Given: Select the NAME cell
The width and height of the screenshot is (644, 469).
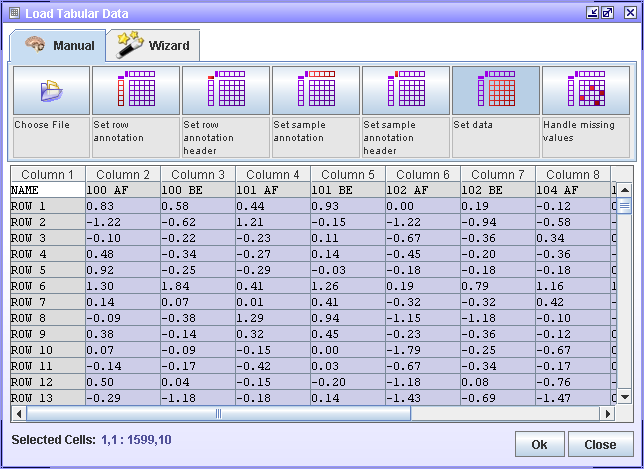Looking at the screenshot, I should [48, 190].
